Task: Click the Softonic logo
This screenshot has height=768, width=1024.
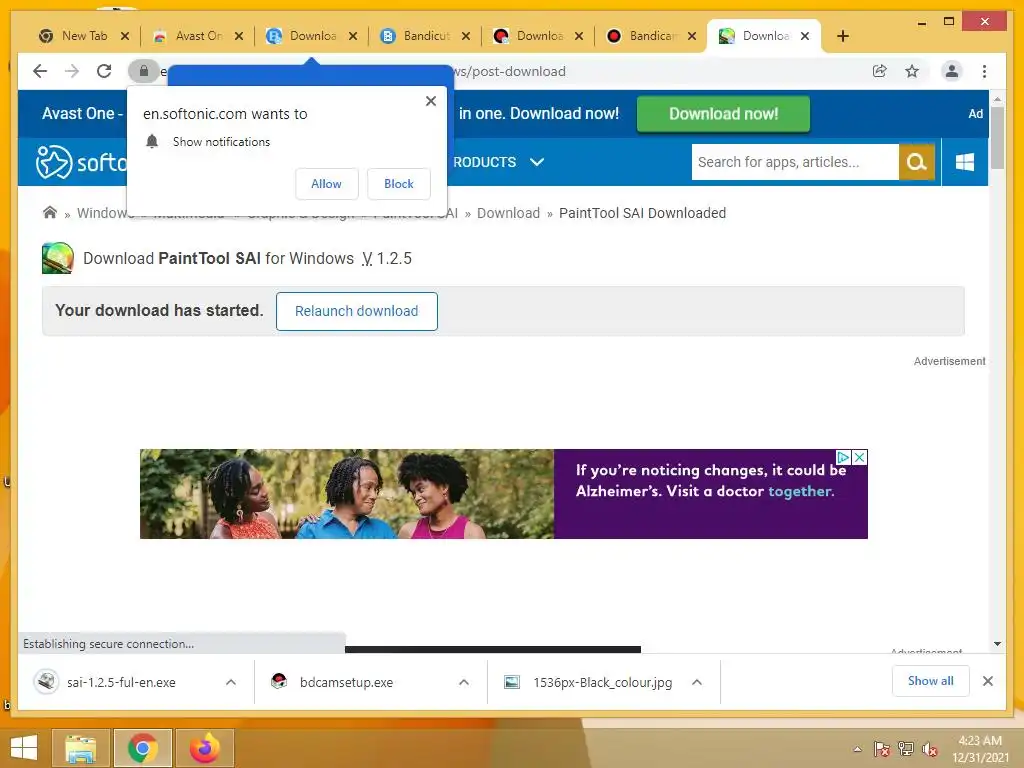Action: click(81, 162)
